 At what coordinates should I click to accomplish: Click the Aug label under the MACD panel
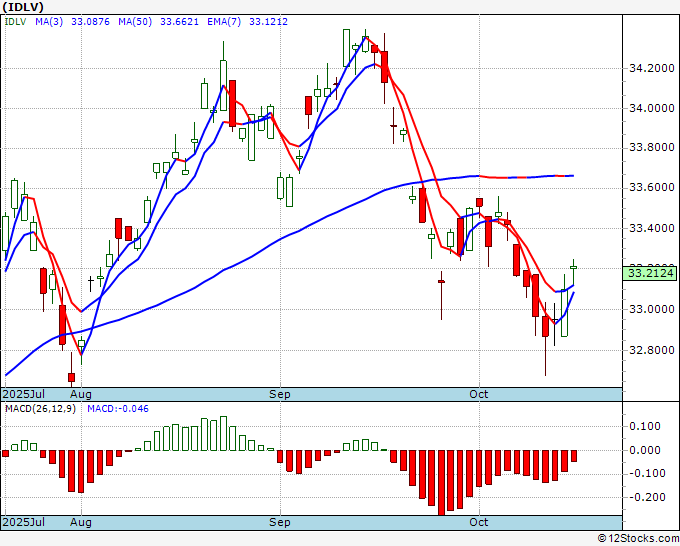click(x=81, y=522)
